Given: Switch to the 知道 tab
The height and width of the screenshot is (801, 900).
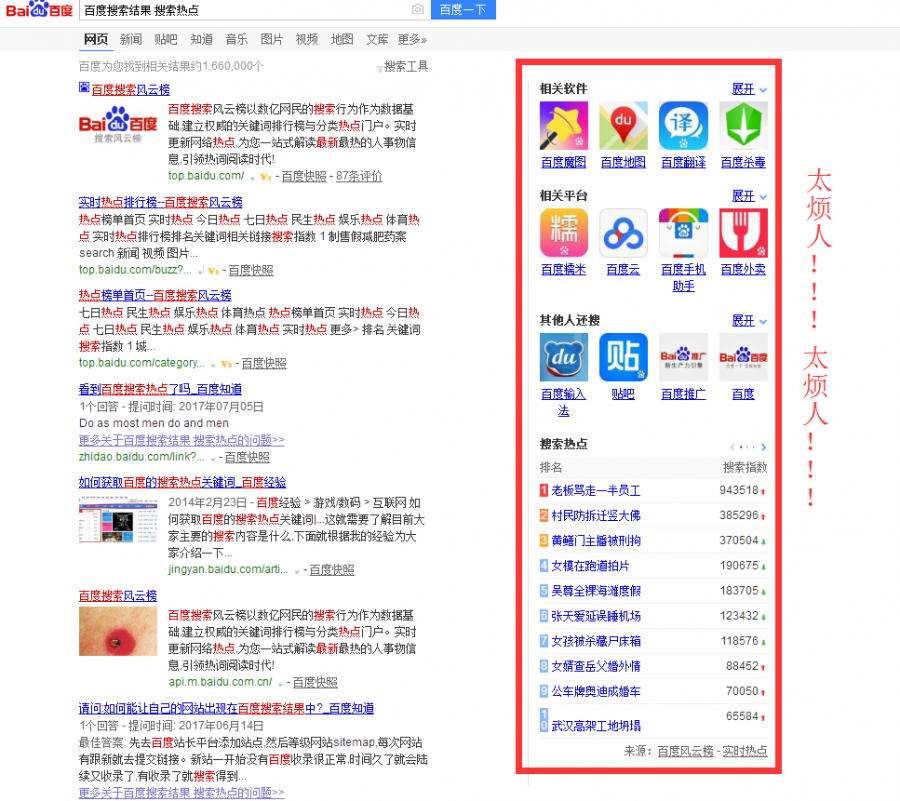Looking at the screenshot, I should click(201, 40).
